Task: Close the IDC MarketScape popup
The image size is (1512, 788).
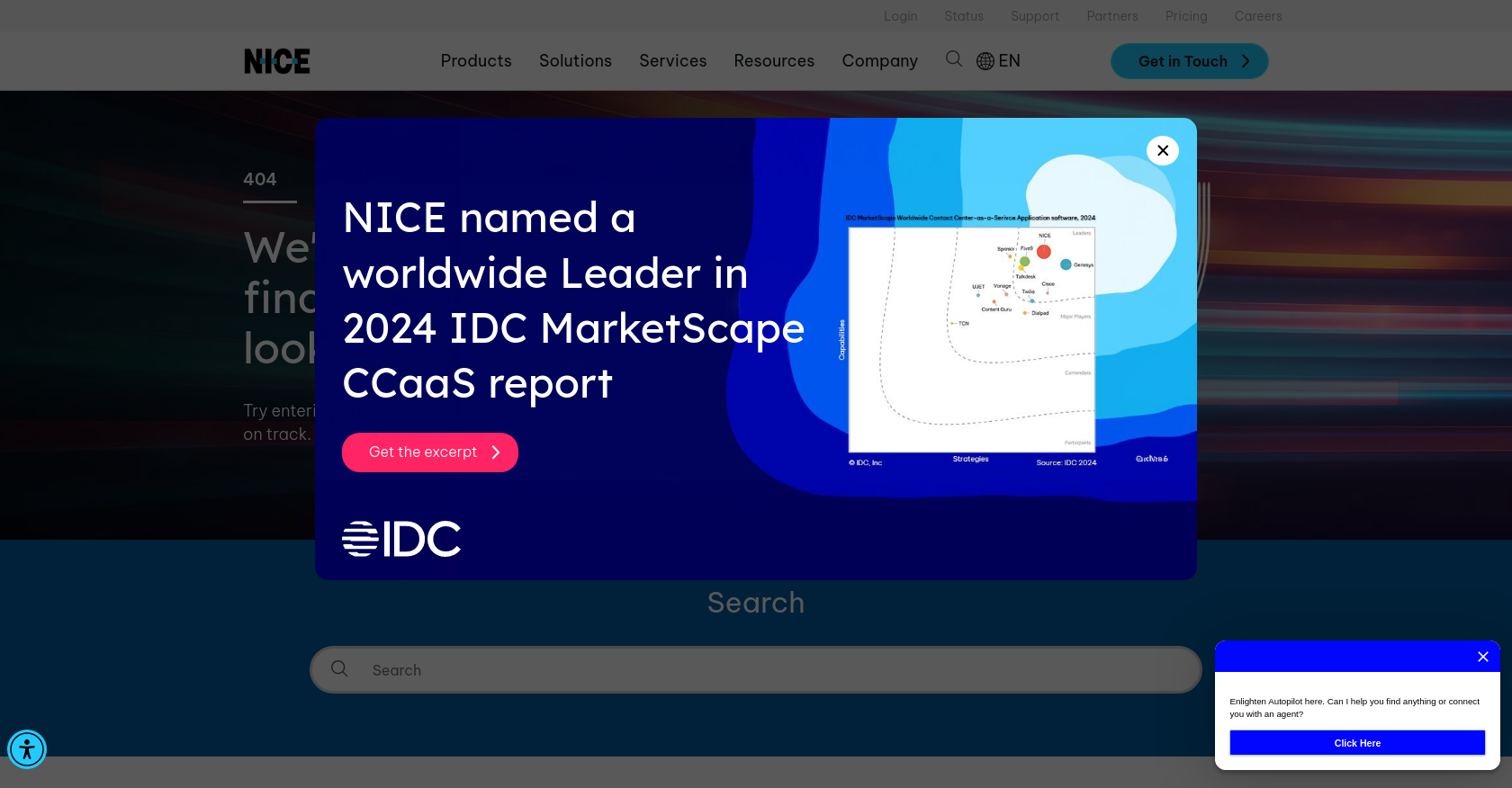Action: (x=1163, y=150)
